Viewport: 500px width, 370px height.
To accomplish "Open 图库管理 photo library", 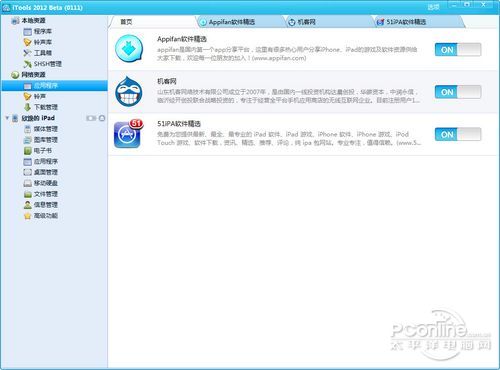I will click(x=41, y=140).
